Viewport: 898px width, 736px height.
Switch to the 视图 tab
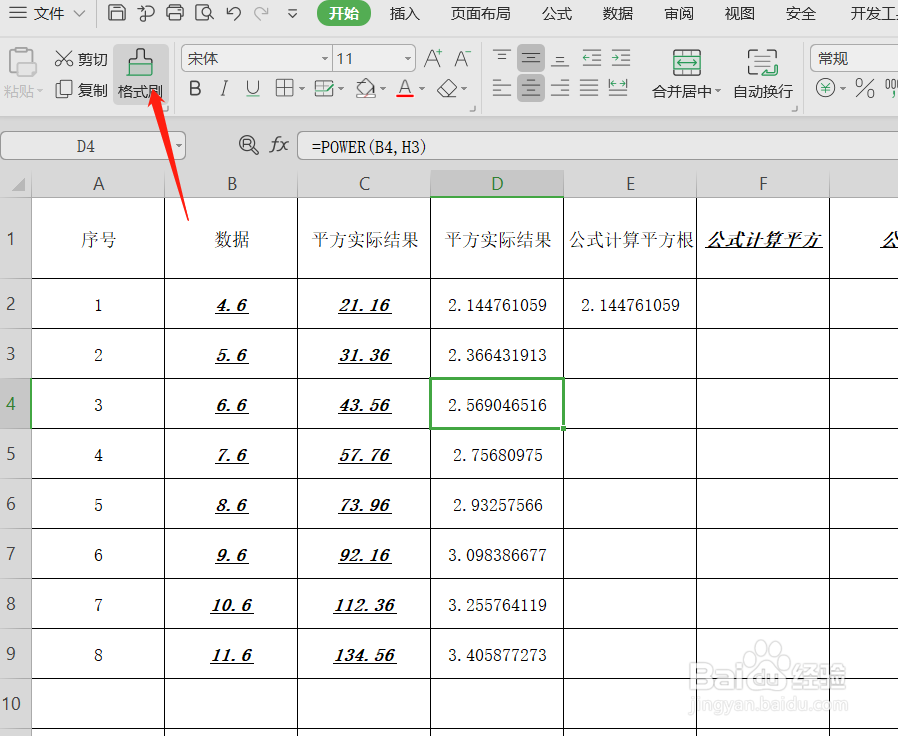(x=739, y=13)
